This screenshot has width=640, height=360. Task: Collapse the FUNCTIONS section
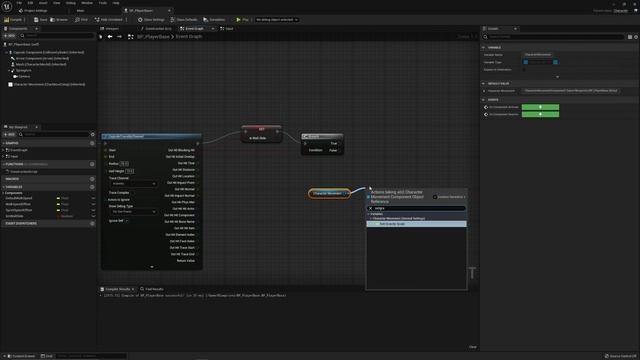tap(4, 164)
